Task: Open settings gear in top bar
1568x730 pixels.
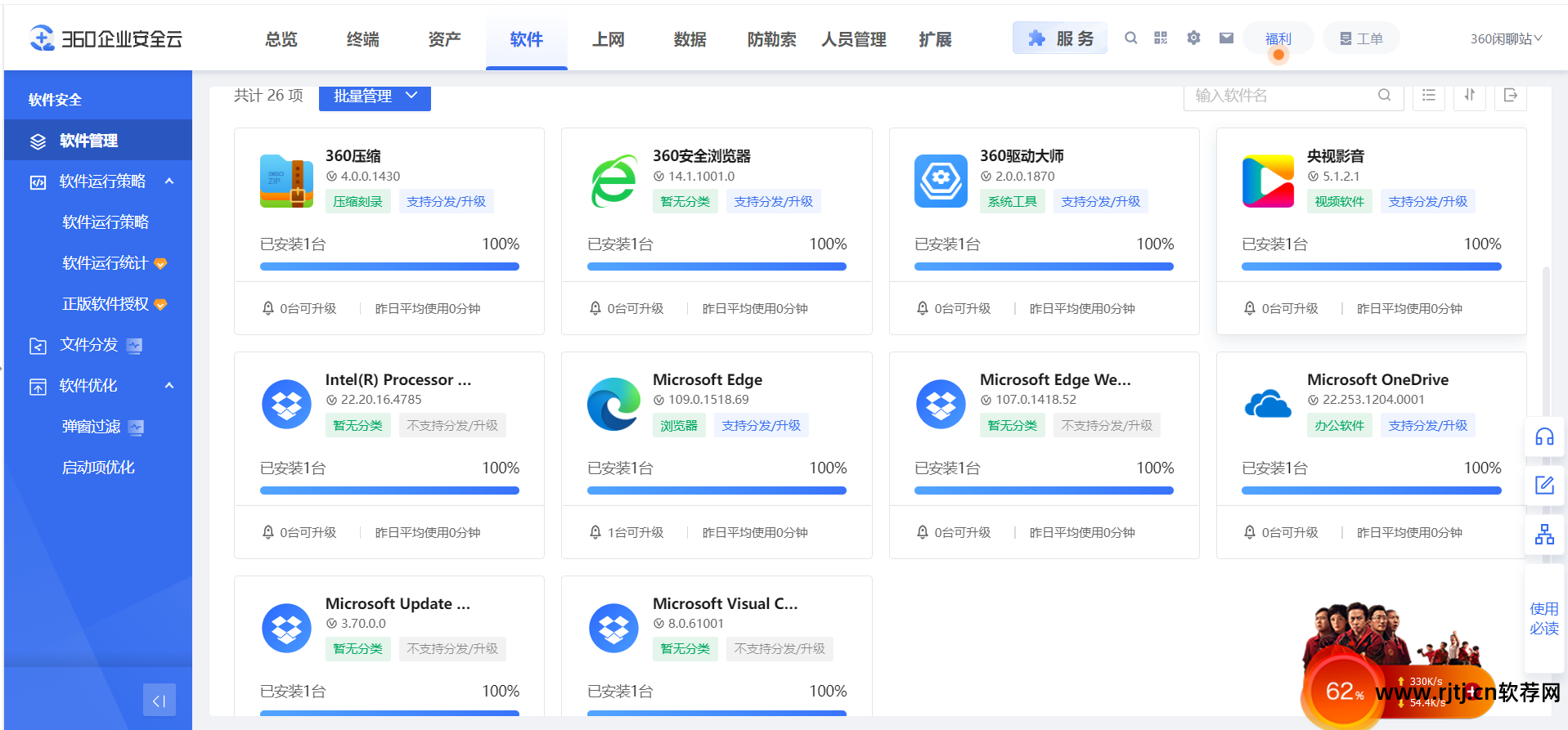Action: (x=1193, y=38)
